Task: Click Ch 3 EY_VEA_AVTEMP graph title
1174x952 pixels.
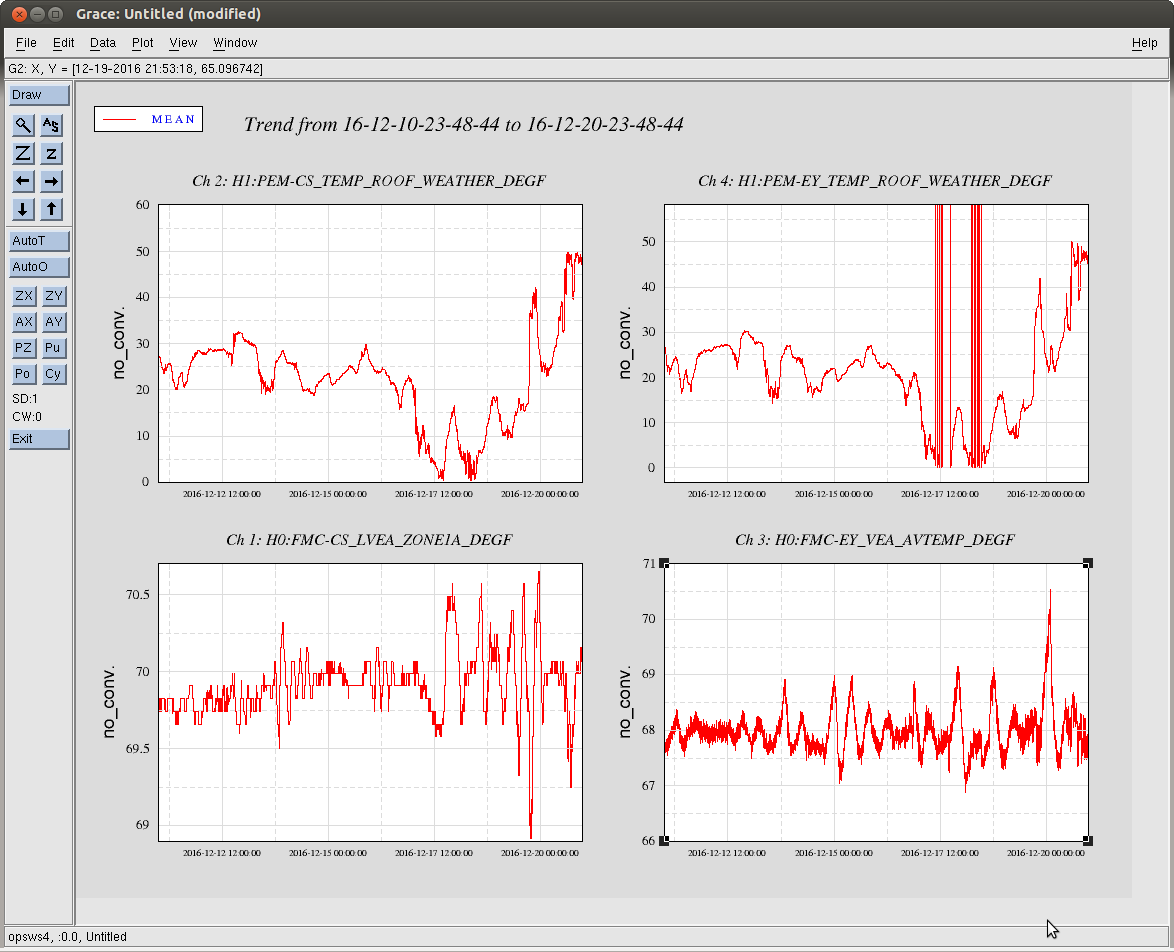Action: [x=875, y=539]
